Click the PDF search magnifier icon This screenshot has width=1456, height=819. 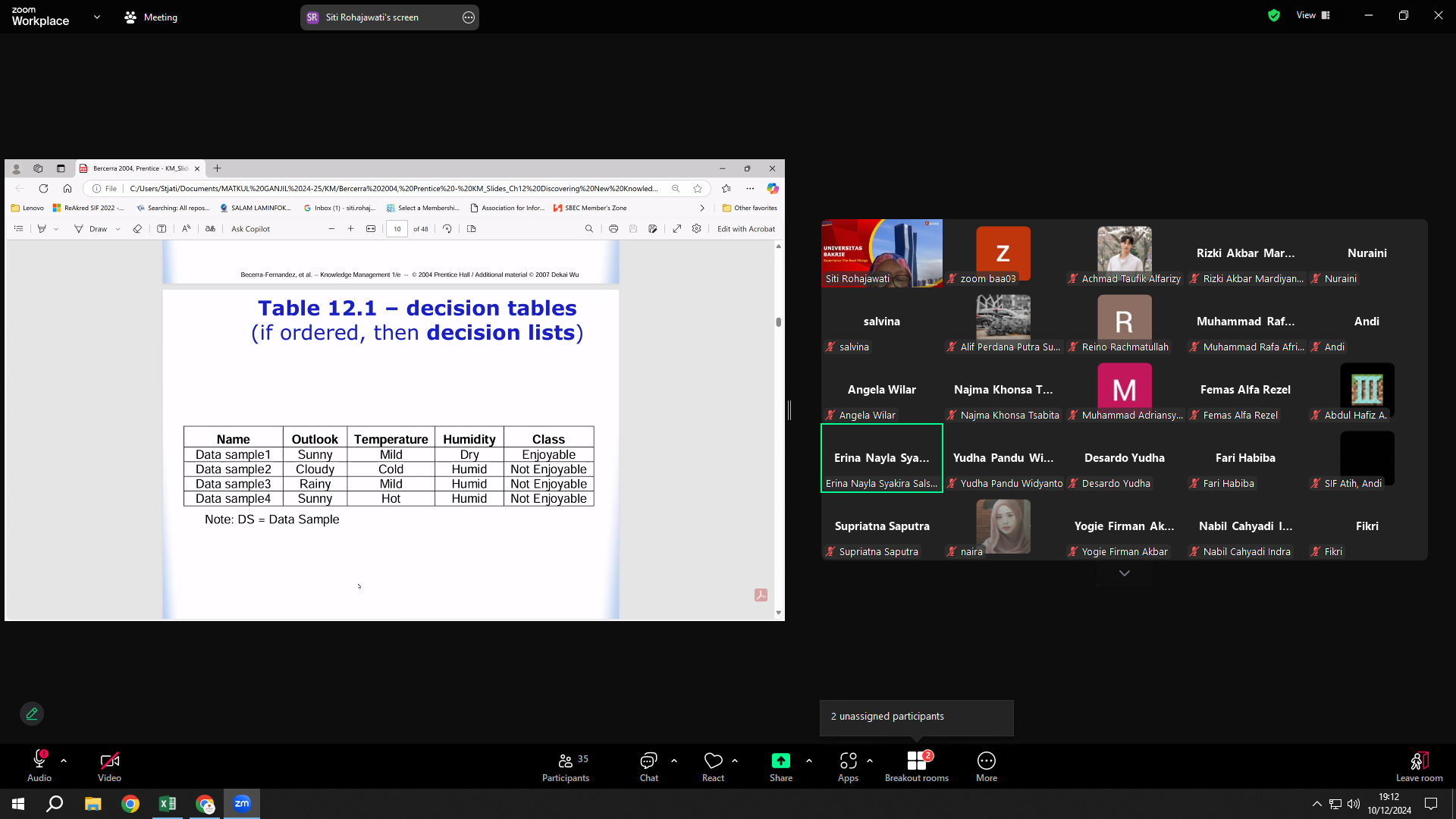coord(589,229)
